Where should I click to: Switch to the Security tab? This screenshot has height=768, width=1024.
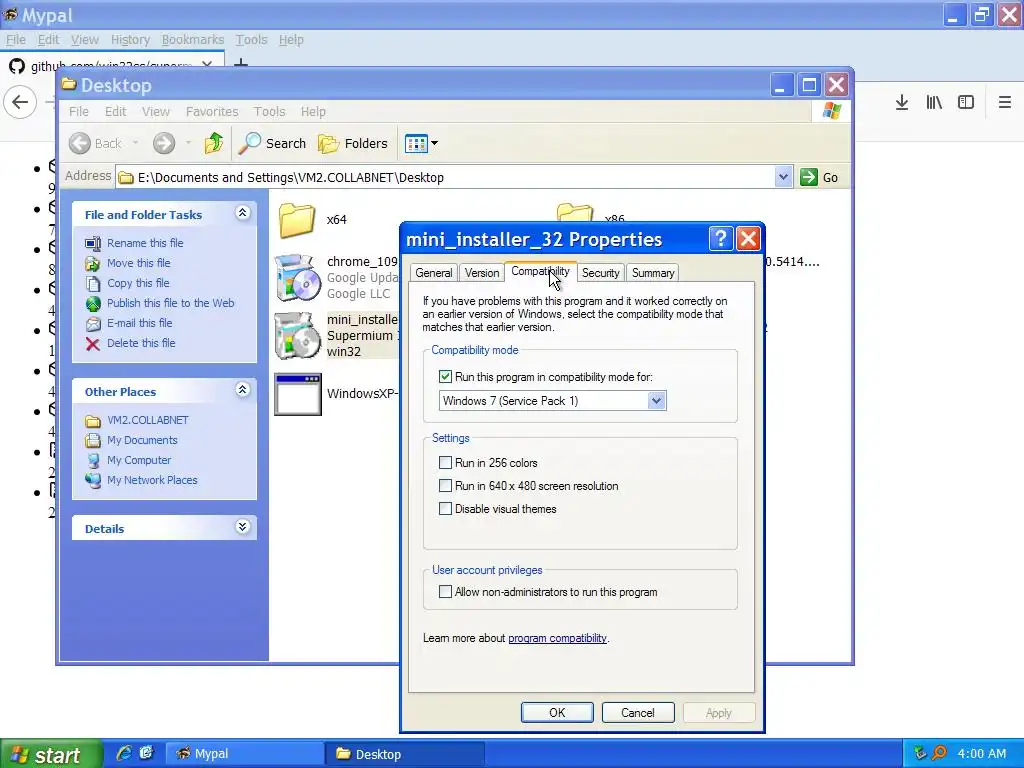(600, 273)
